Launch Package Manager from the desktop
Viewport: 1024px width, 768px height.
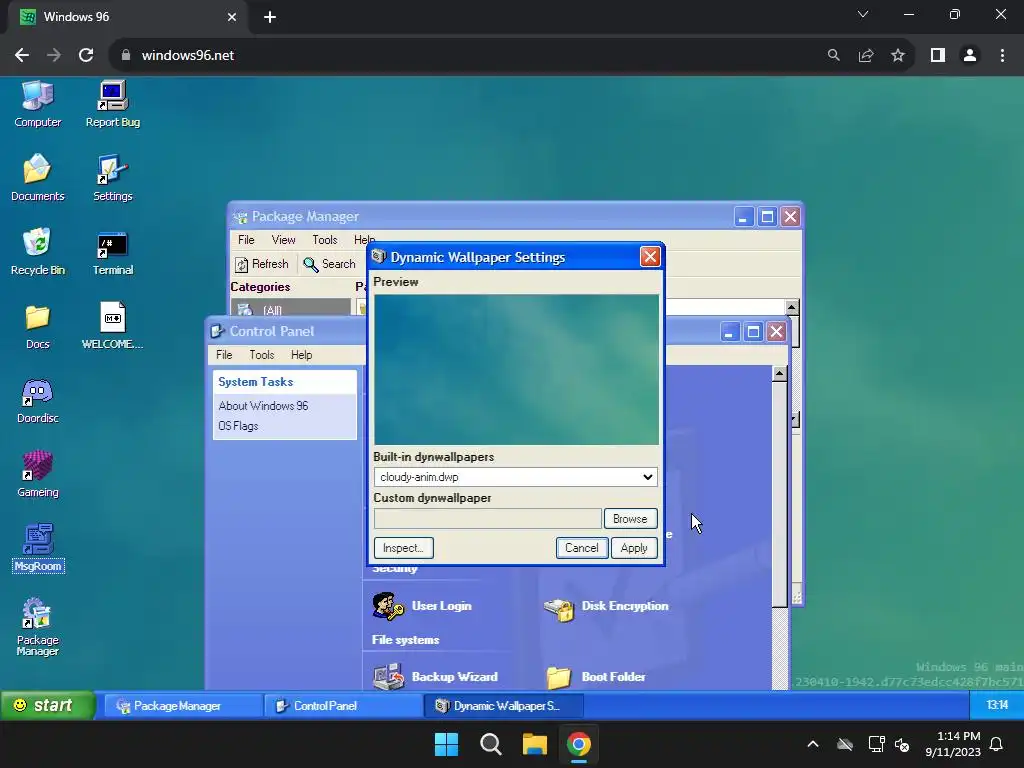(37, 627)
